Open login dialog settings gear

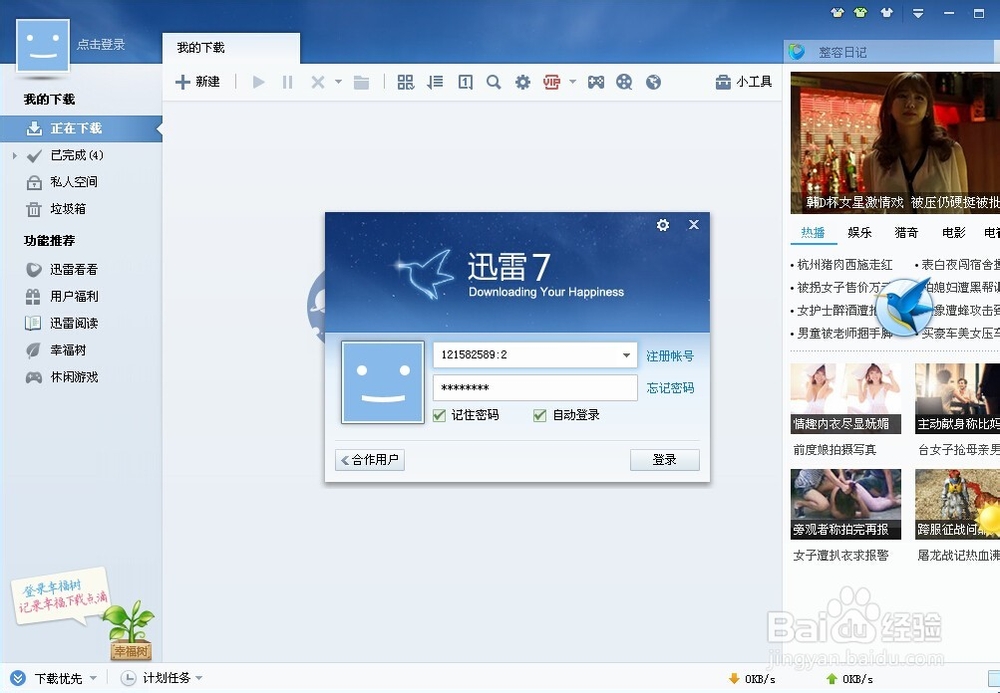coord(663,225)
